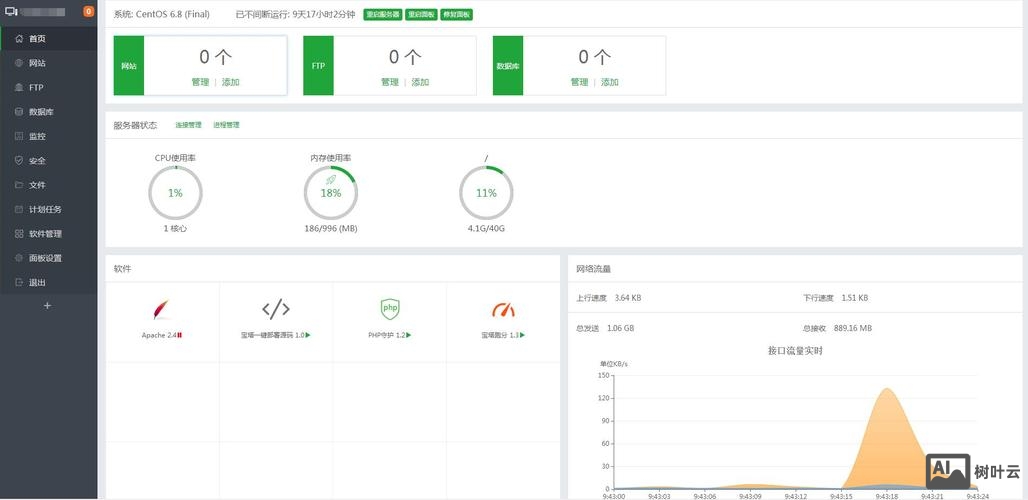Click the rocket icon in 内存使用率 gauge
This screenshot has width=1028, height=500.
tap(331, 180)
